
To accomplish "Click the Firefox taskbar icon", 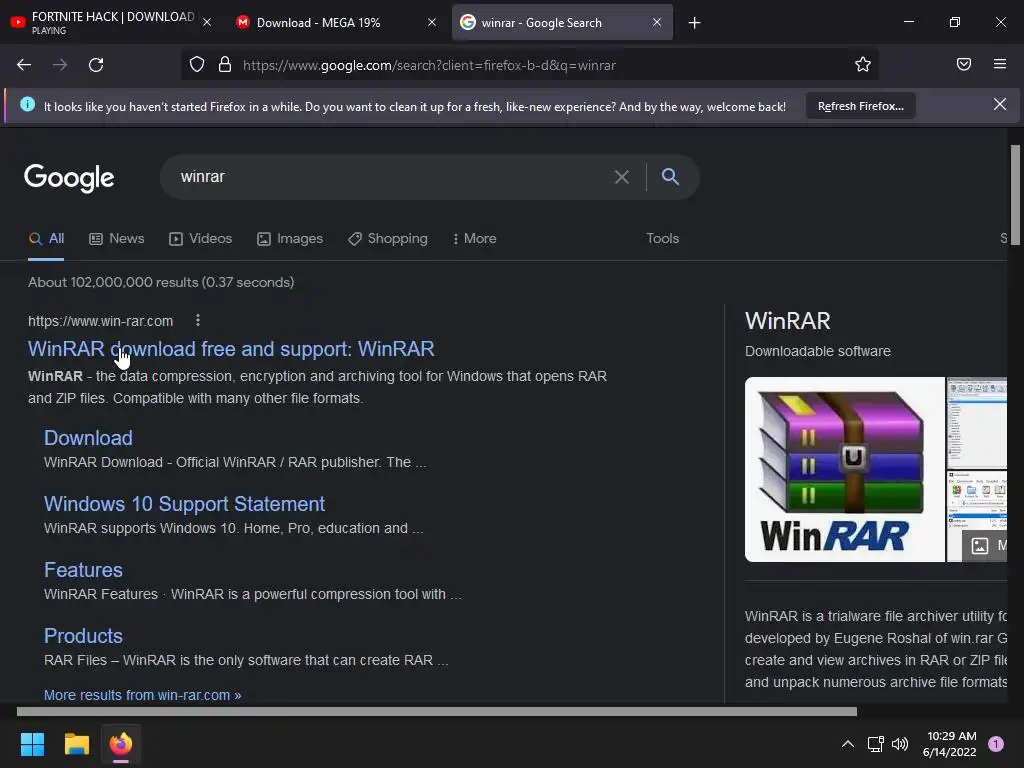I will click(121, 744).
